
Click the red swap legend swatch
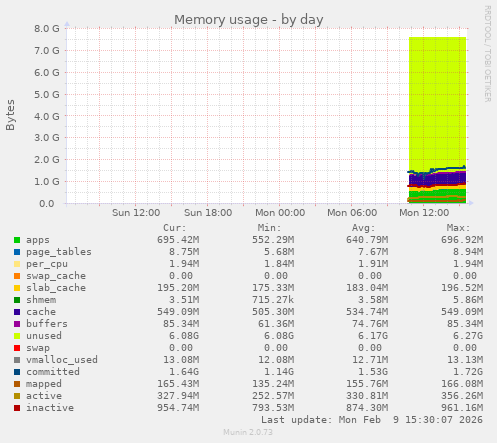(17, 348)
